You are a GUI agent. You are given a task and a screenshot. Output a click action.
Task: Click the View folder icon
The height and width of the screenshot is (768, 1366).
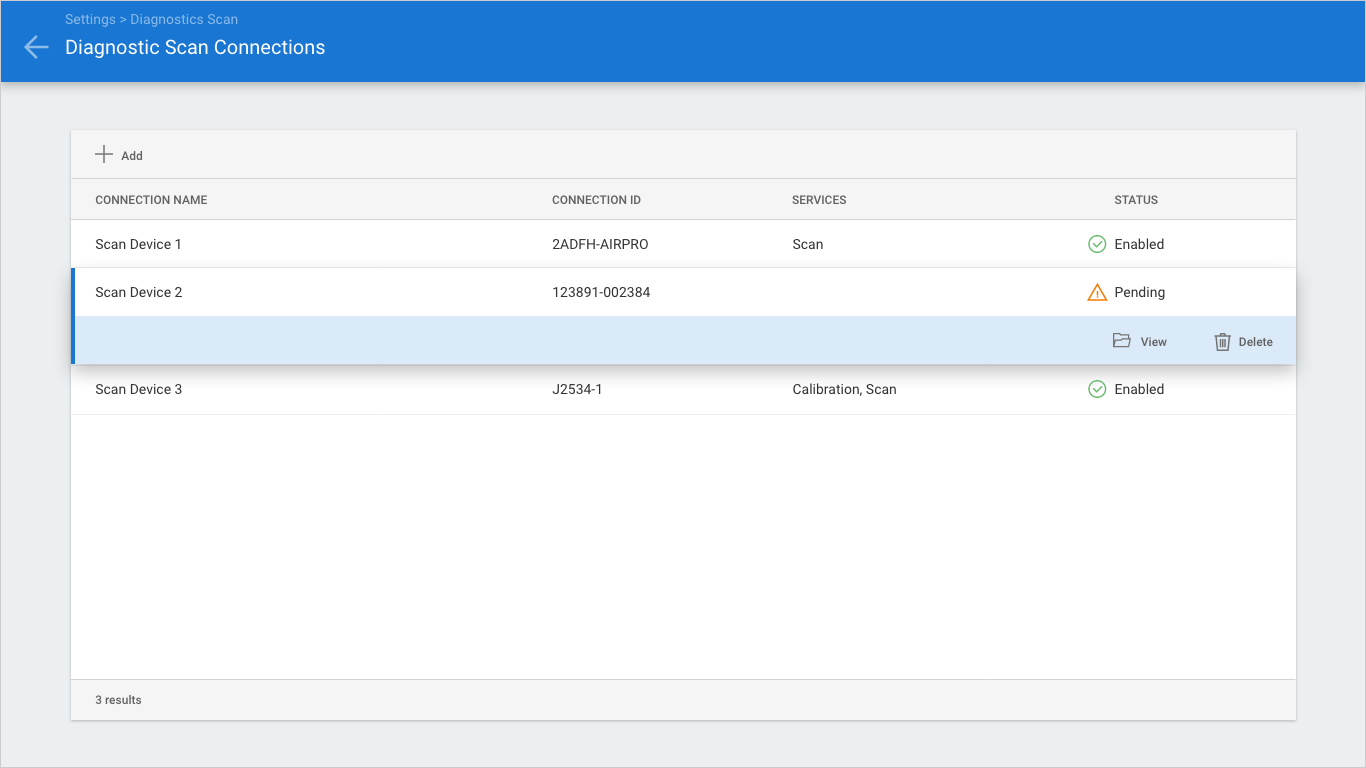pyautogui.click(x=1121, y=341)
